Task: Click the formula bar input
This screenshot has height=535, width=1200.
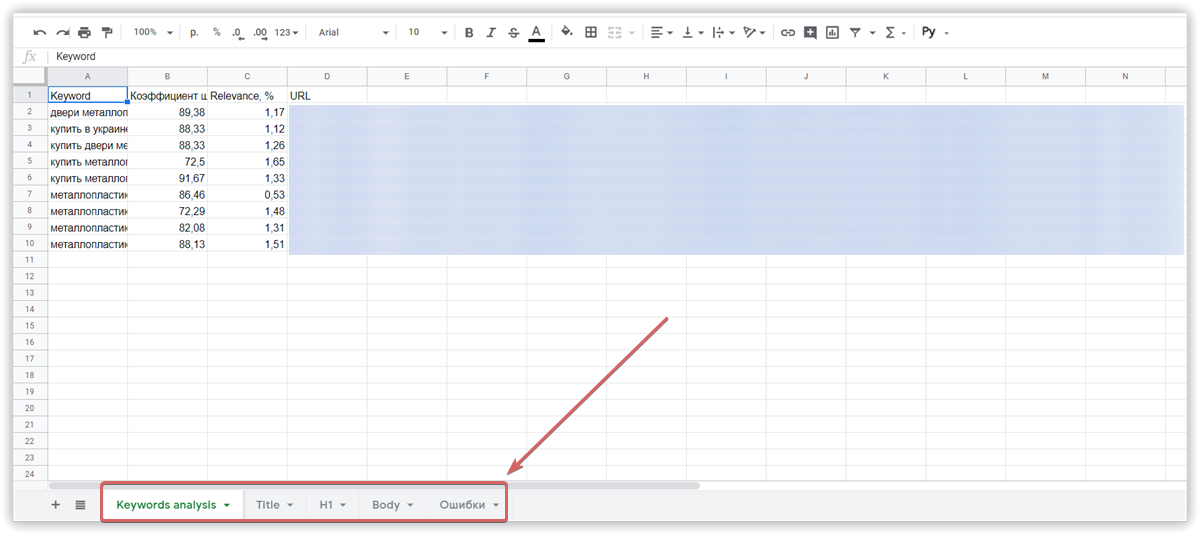Action: (620, 57)
